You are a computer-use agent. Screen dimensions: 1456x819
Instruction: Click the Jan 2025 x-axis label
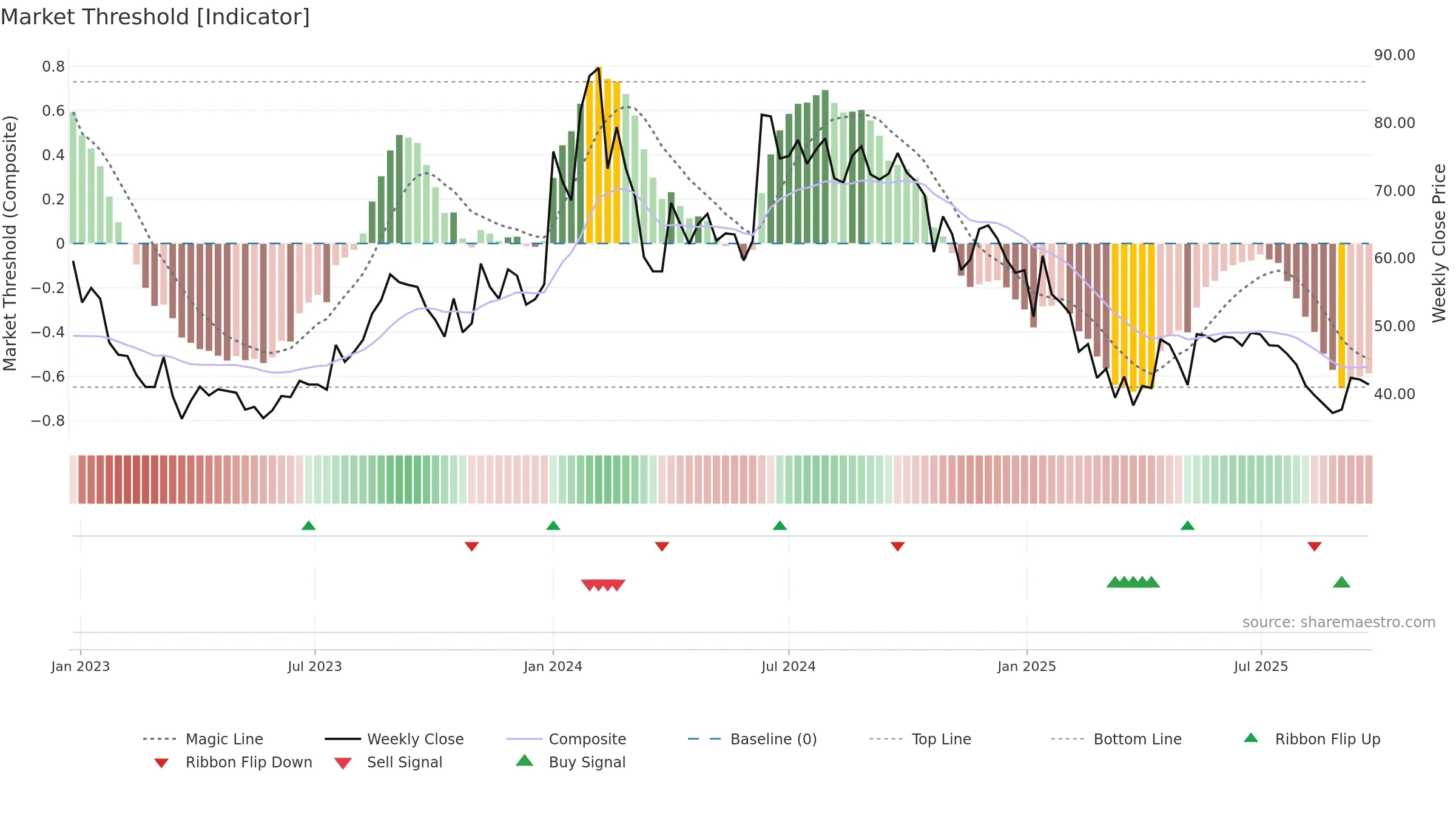[x=1027, y=666]
